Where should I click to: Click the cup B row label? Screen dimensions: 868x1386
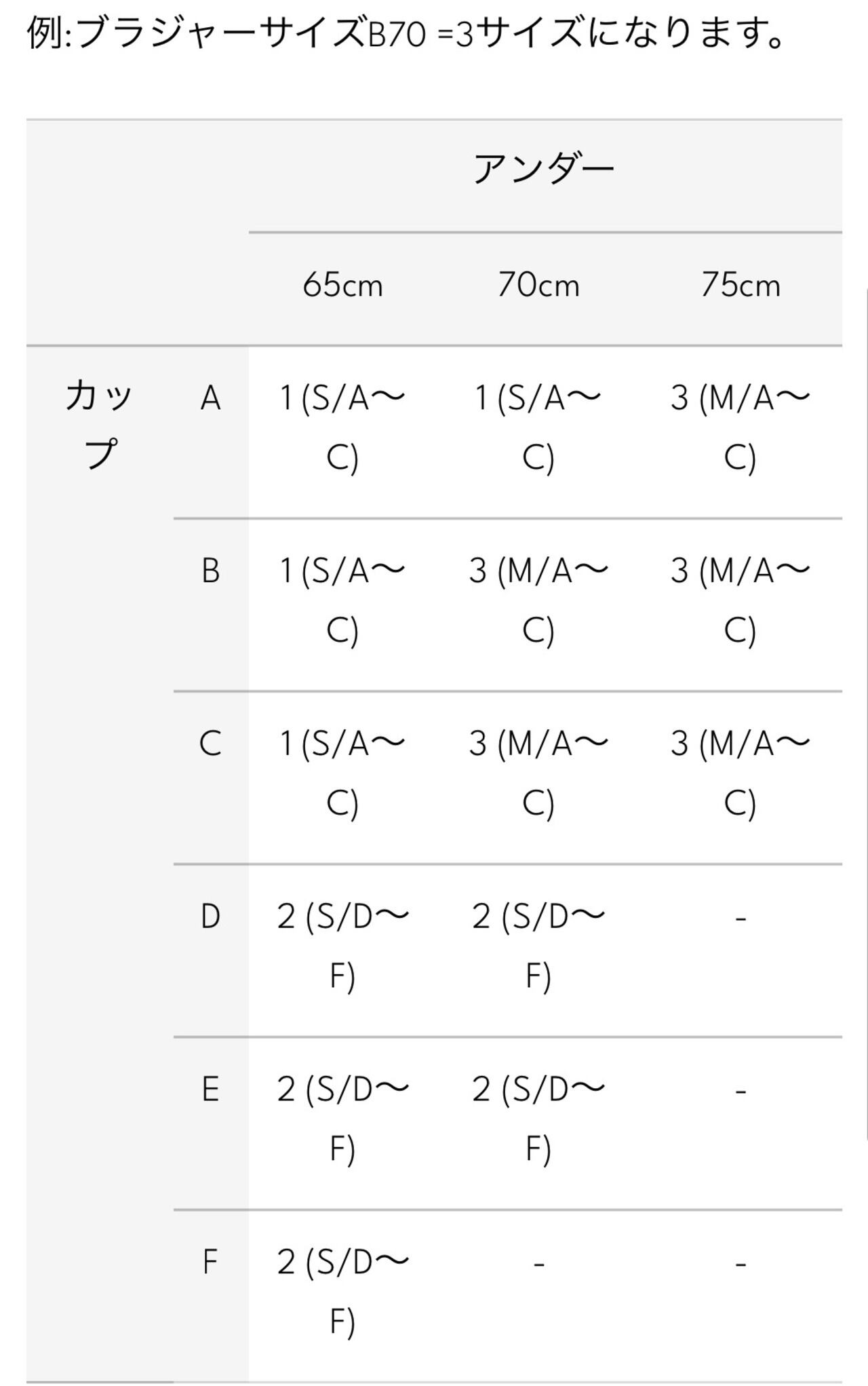(210, 571)
